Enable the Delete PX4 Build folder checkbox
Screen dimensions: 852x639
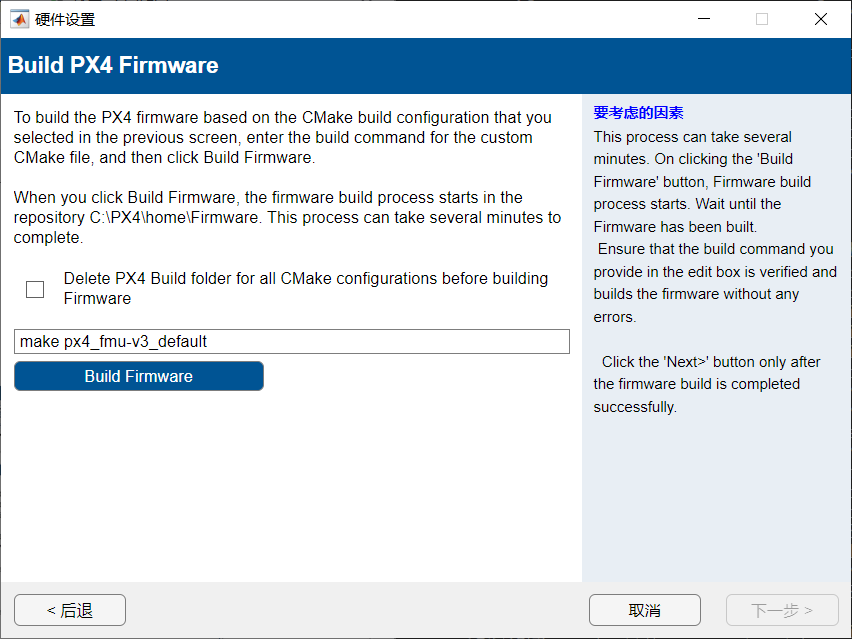35,289
